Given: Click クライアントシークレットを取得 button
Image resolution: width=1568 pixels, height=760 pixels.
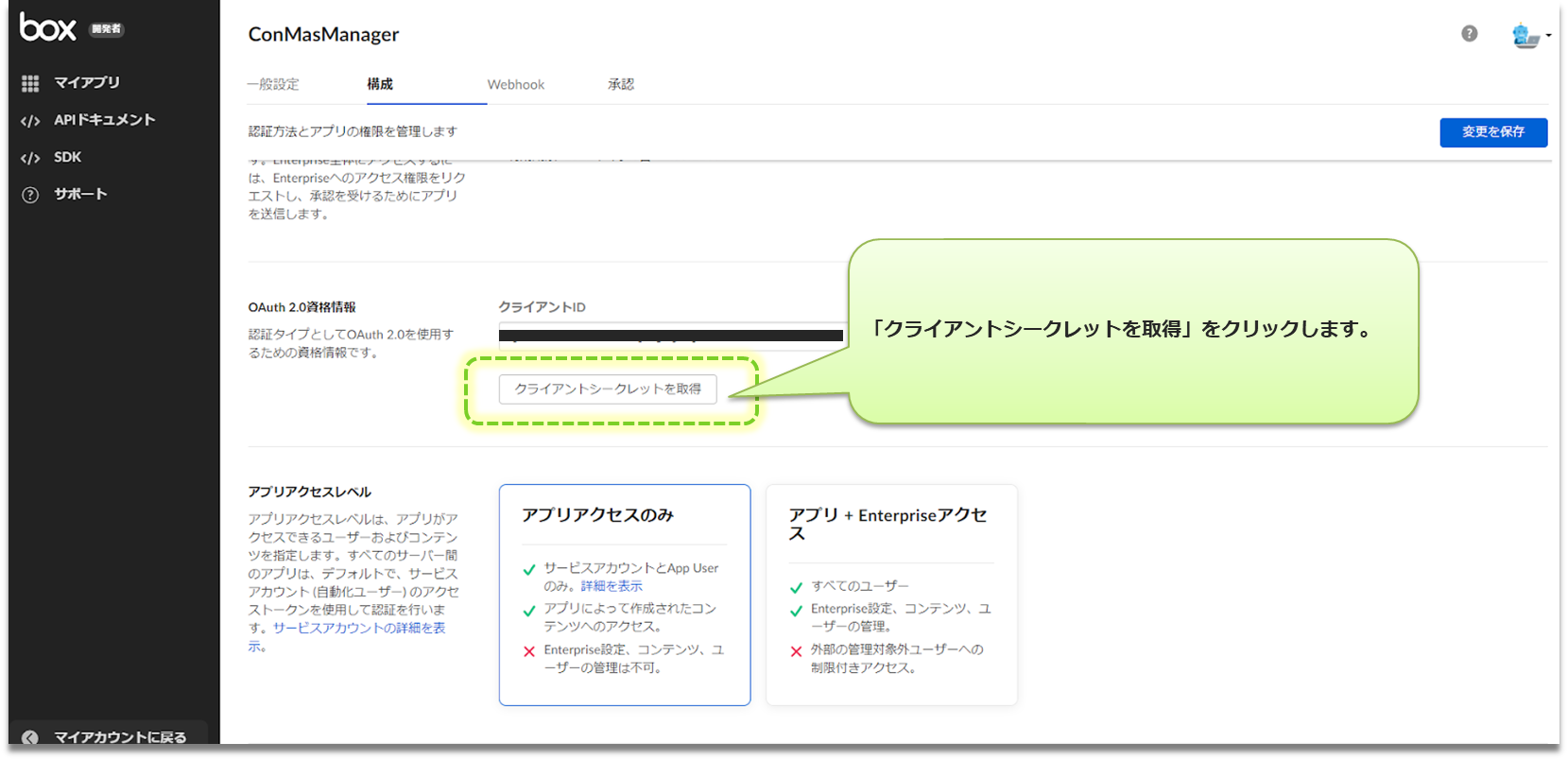Looking at the screenshot, I should coord(607,389).
